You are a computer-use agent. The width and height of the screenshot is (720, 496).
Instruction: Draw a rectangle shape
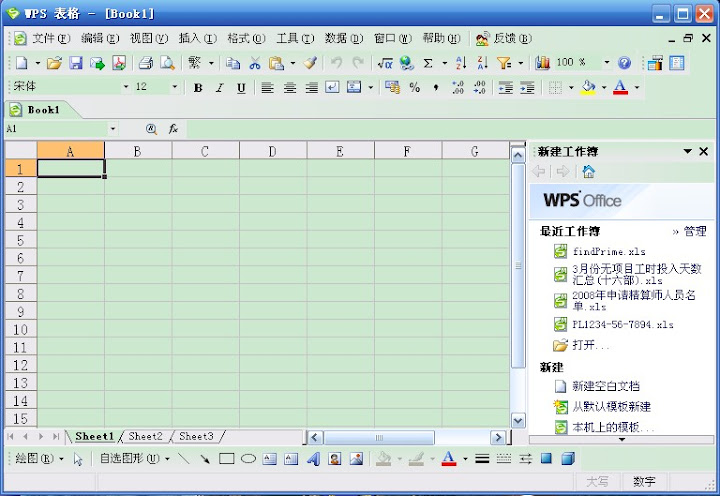(x=226, y=458)
